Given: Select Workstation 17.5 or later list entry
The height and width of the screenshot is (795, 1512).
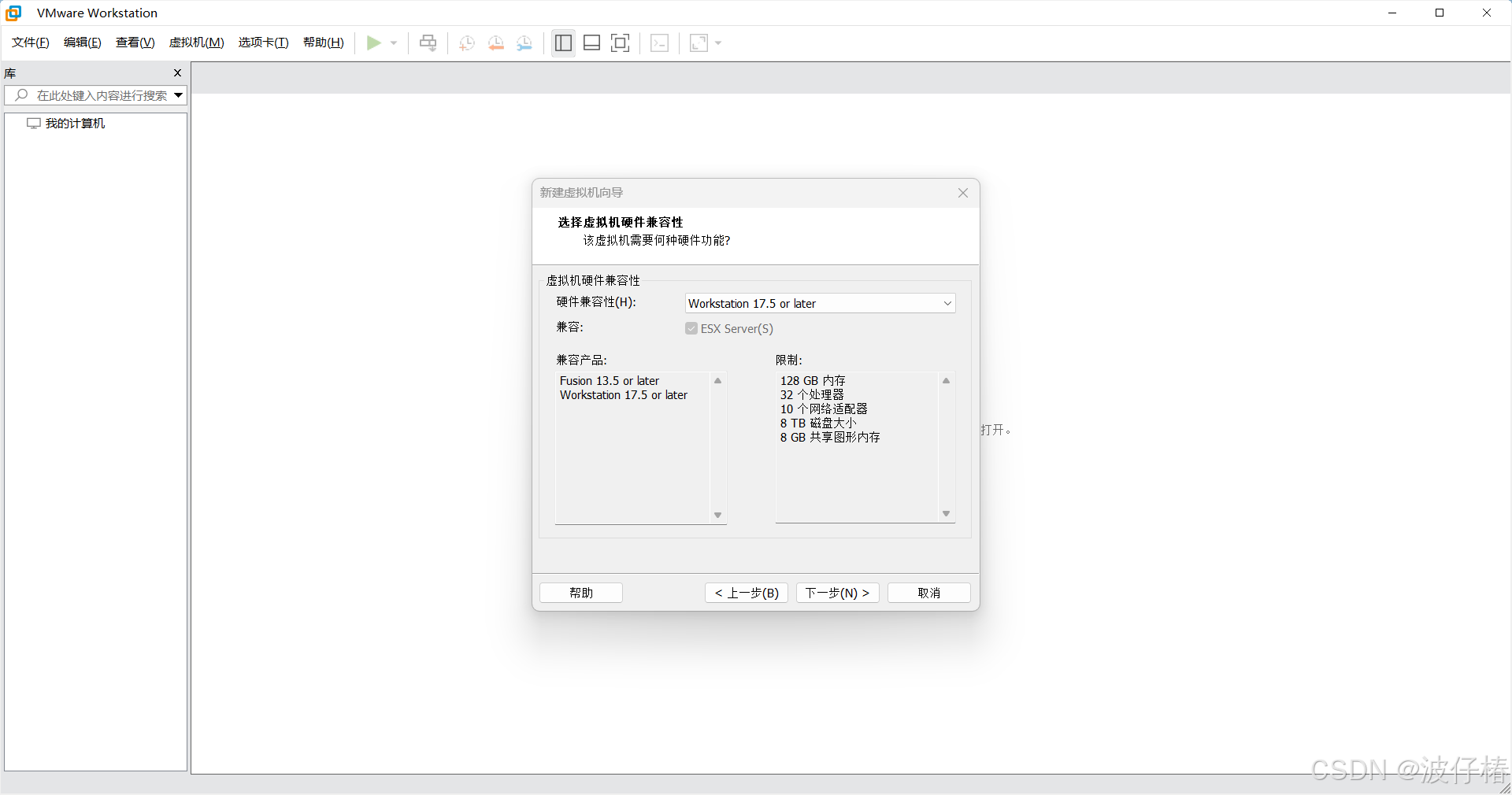Looking at the screenshot, I should tap(624, 395).
